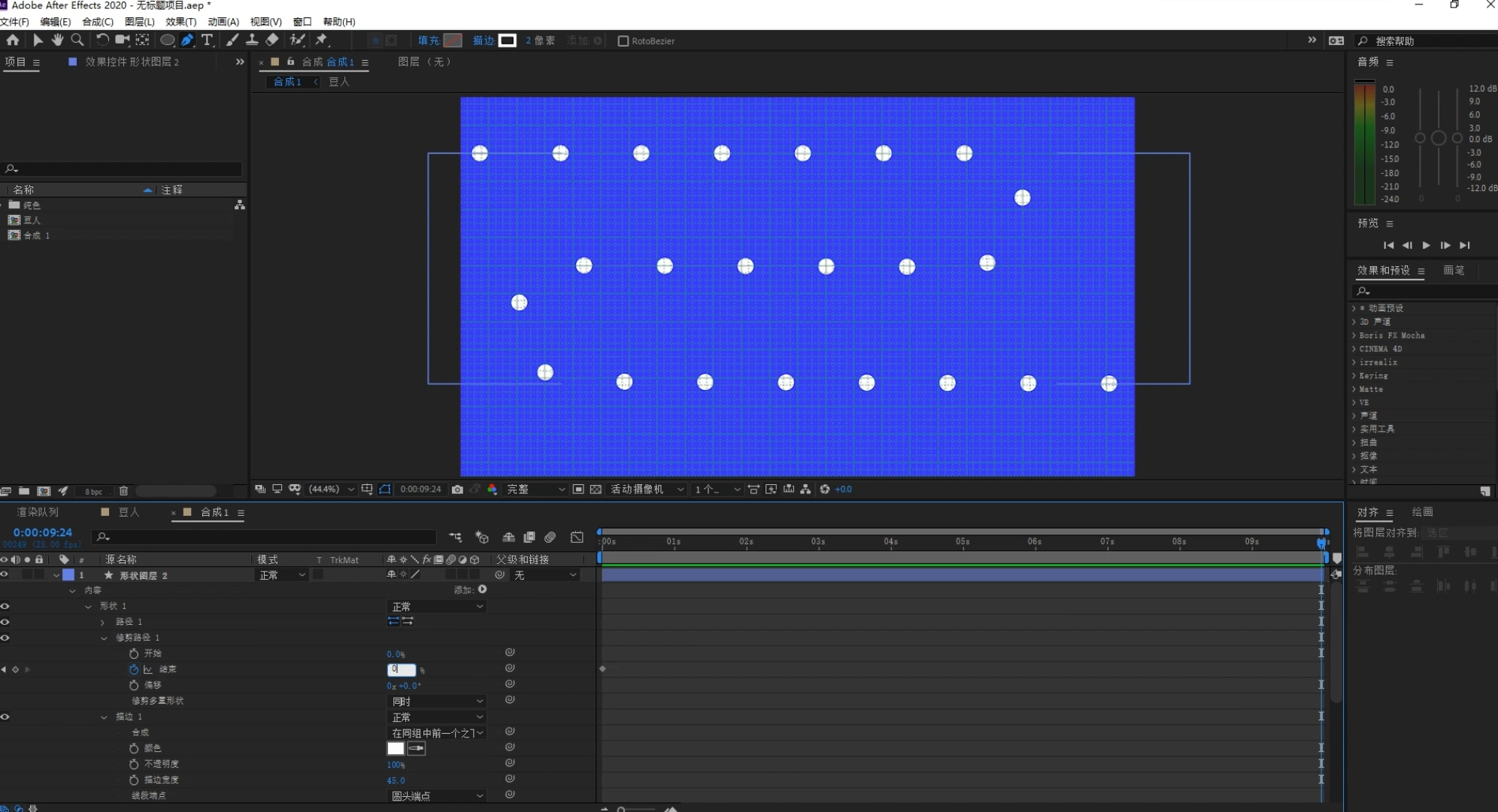Screen dimensions: 1498x812
Task: Select the Selection arrow tool
Action: [38, 40]
